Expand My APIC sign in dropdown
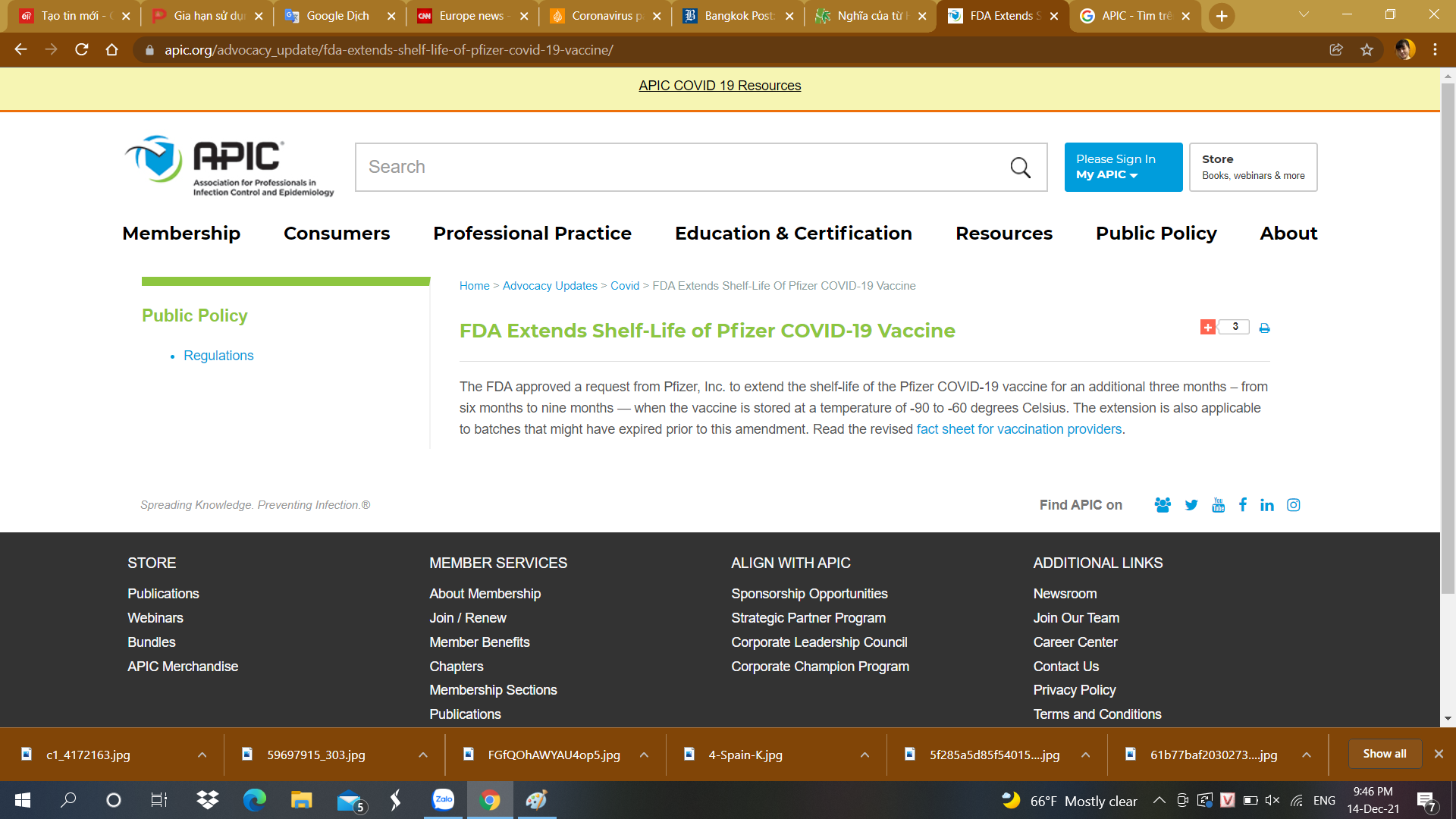 (1123, 168)
